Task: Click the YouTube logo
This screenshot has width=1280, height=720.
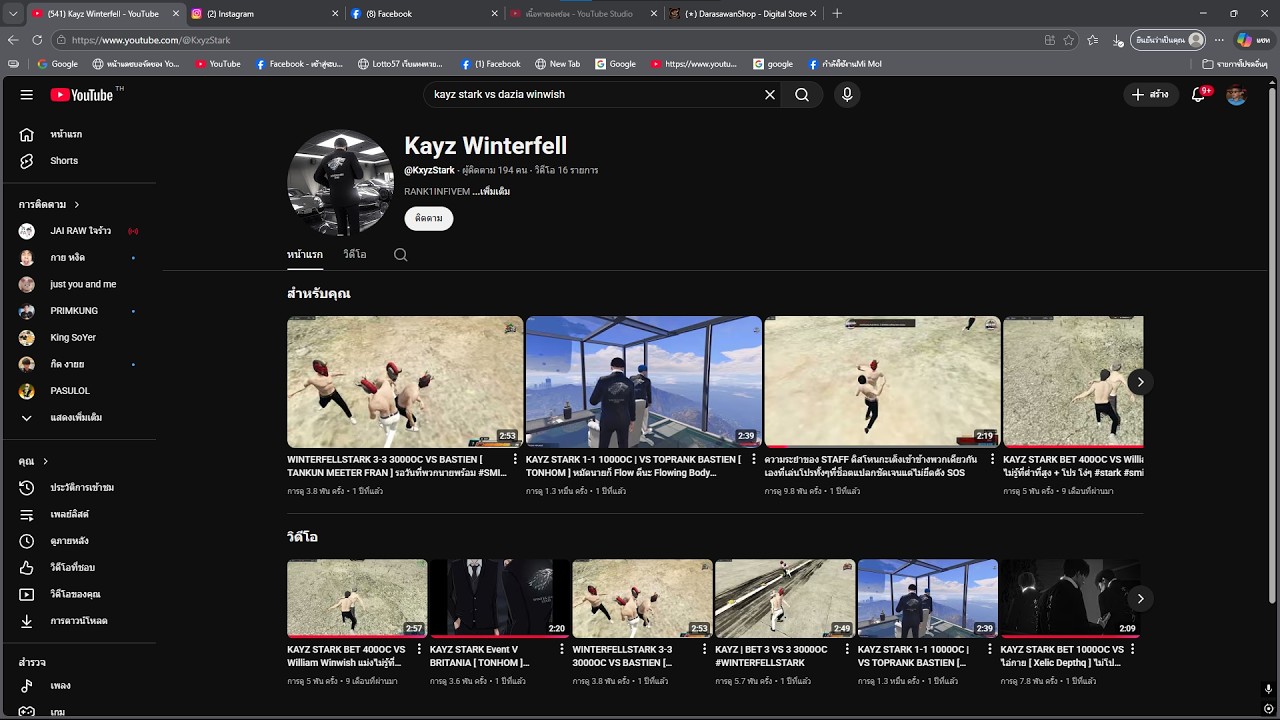Action: coord(81,95)
